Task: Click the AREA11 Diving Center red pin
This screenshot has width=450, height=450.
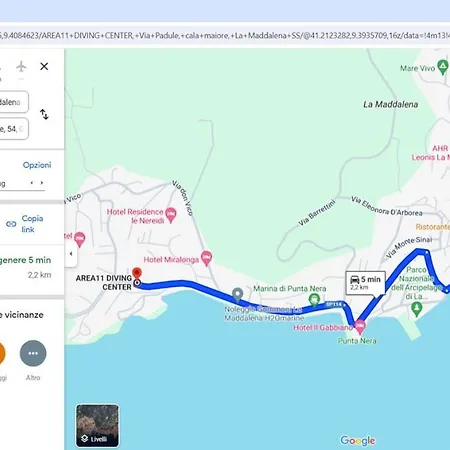Action: pyautogui.click(x=137, y=274)
